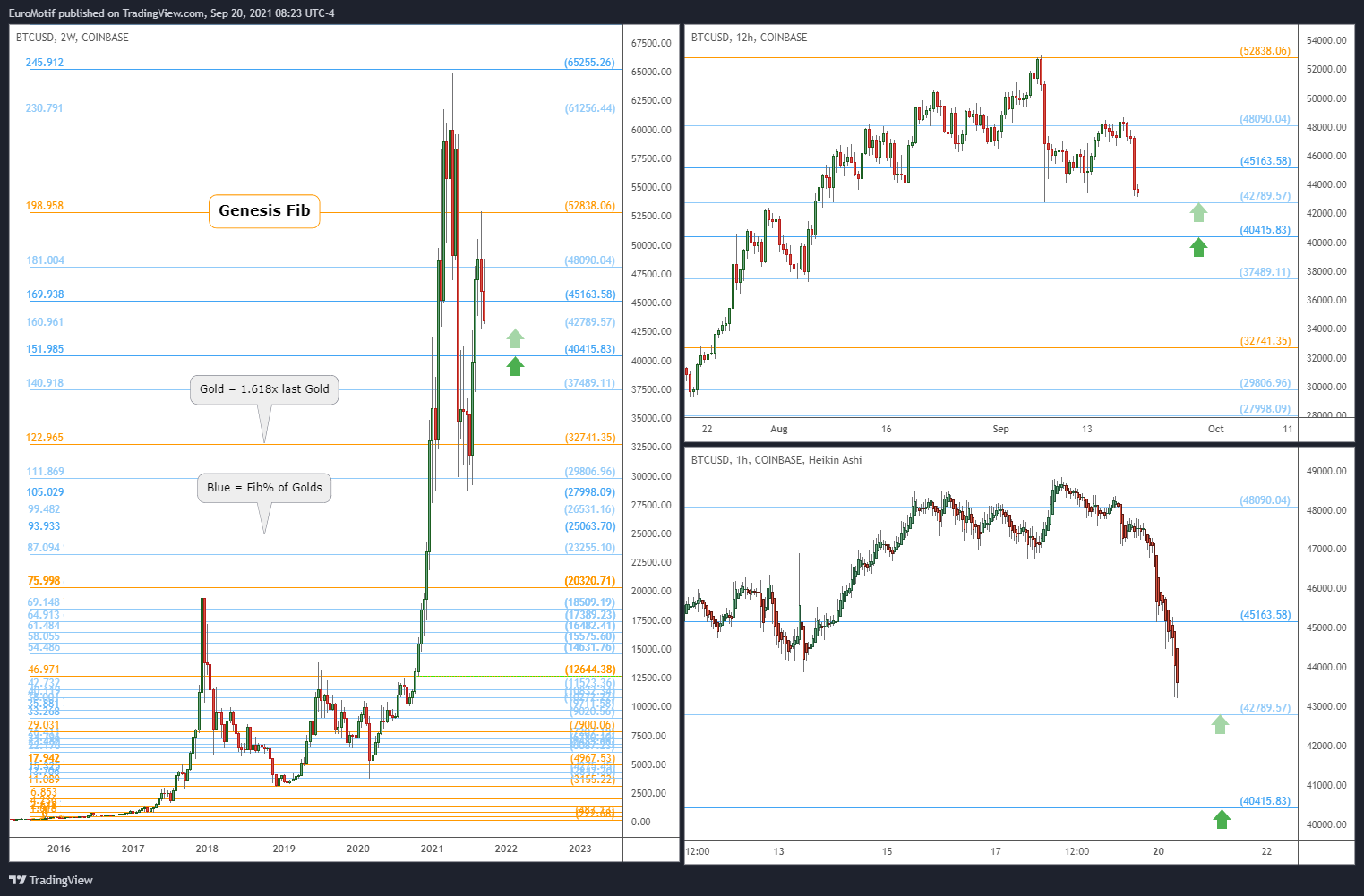Click Sep on the 12h time axis

1001,429
